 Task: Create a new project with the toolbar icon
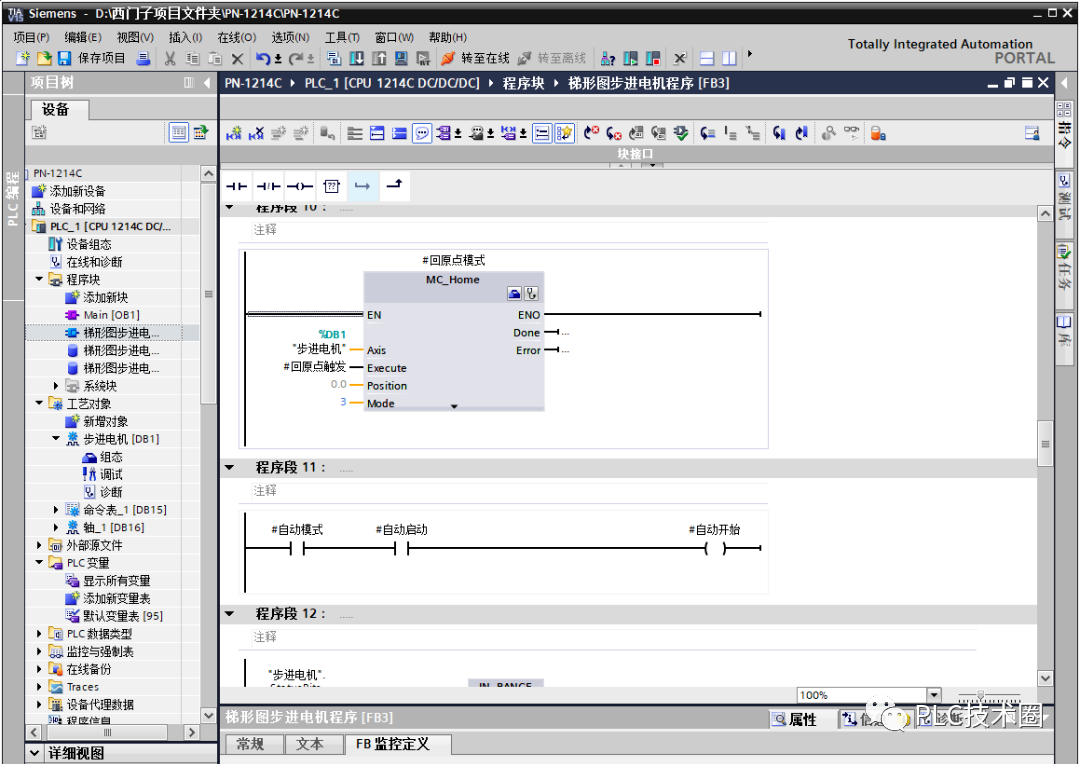(x=23, y=59)
